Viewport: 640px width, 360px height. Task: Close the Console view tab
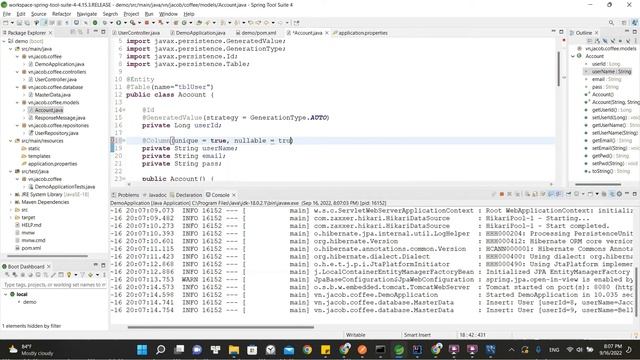[x=234, y=195]
